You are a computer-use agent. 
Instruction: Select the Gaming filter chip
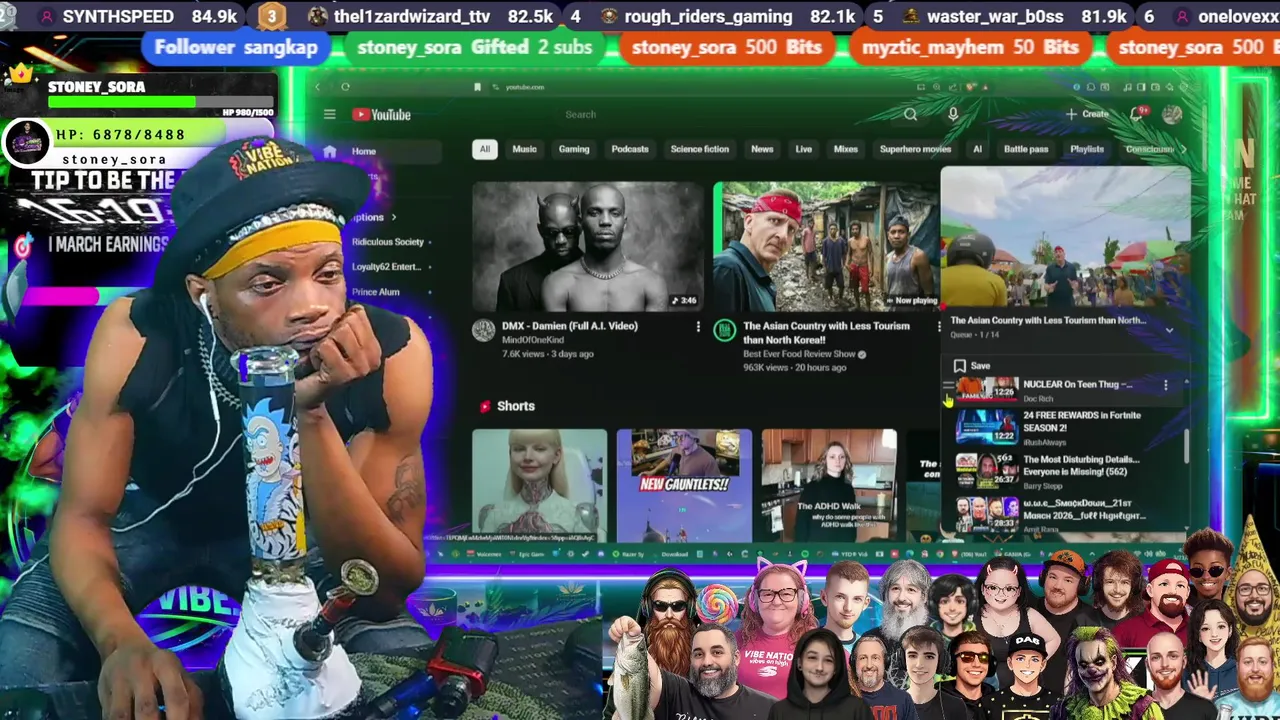pyautogui.click(x=574, y=149)
